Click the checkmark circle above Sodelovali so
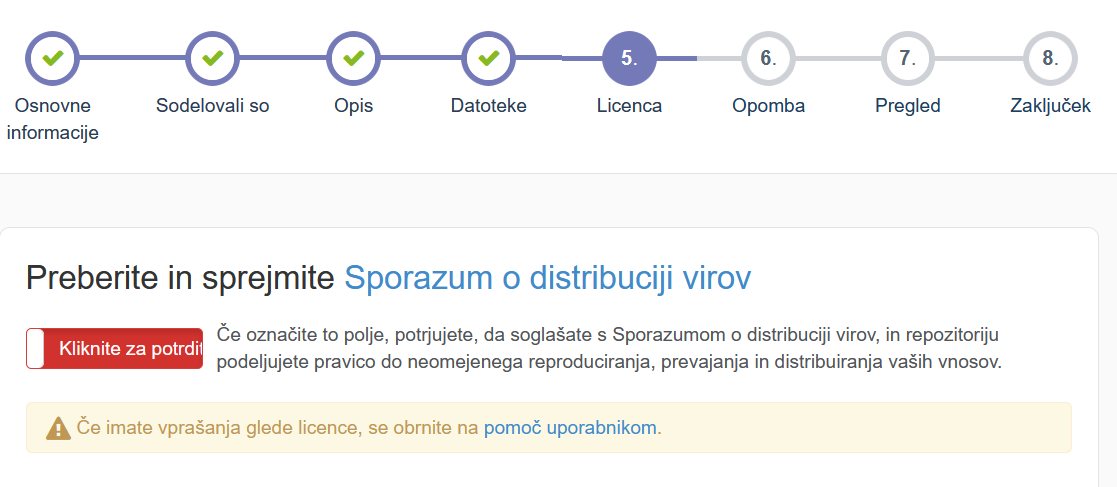Viewport: 1117px width, 487px height. pos(212,58)
